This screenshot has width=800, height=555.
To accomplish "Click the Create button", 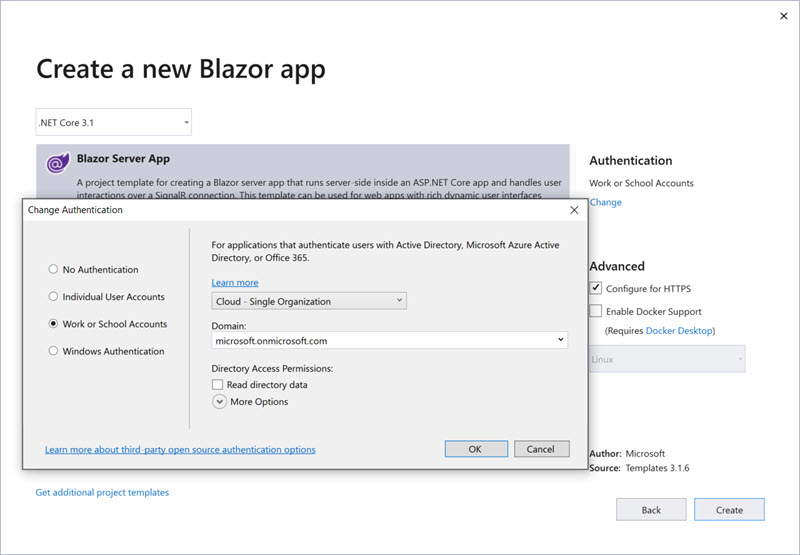I will pyautogui.click(x=729, y=510).
